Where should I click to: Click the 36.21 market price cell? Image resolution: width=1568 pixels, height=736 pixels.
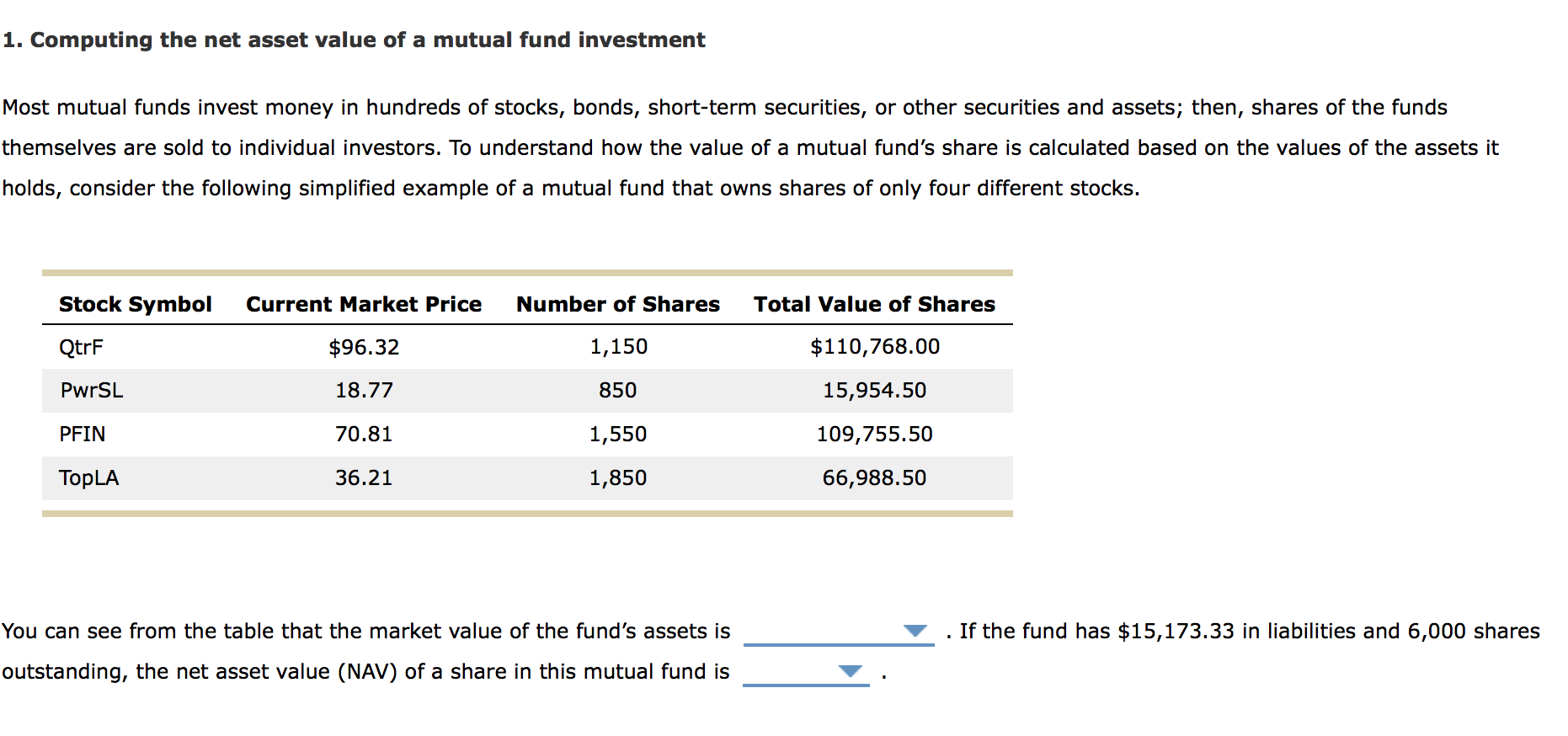(x=364, y=478)
